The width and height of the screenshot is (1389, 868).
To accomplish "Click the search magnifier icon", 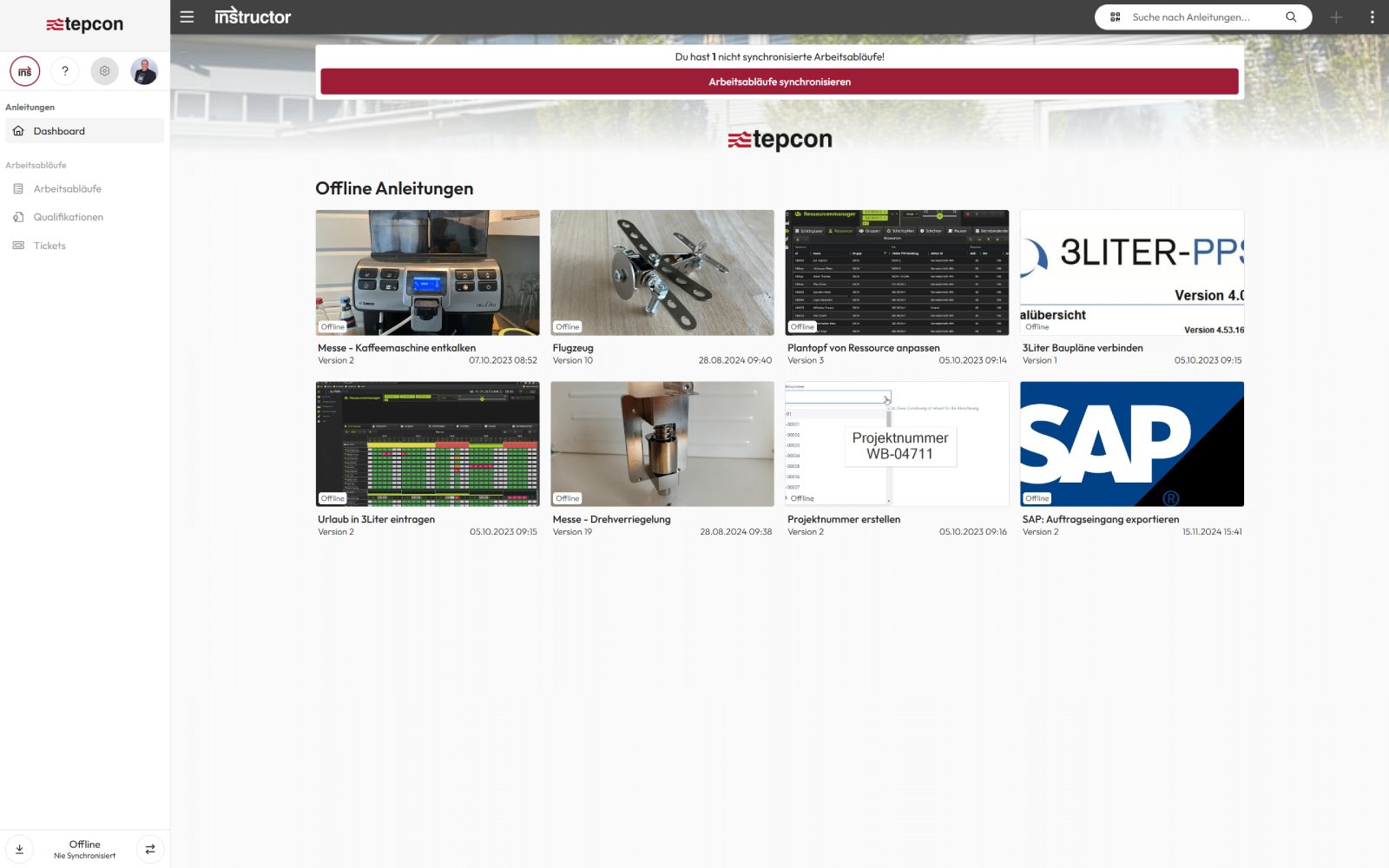I will pyautogui.click(x=1291, y=16).
